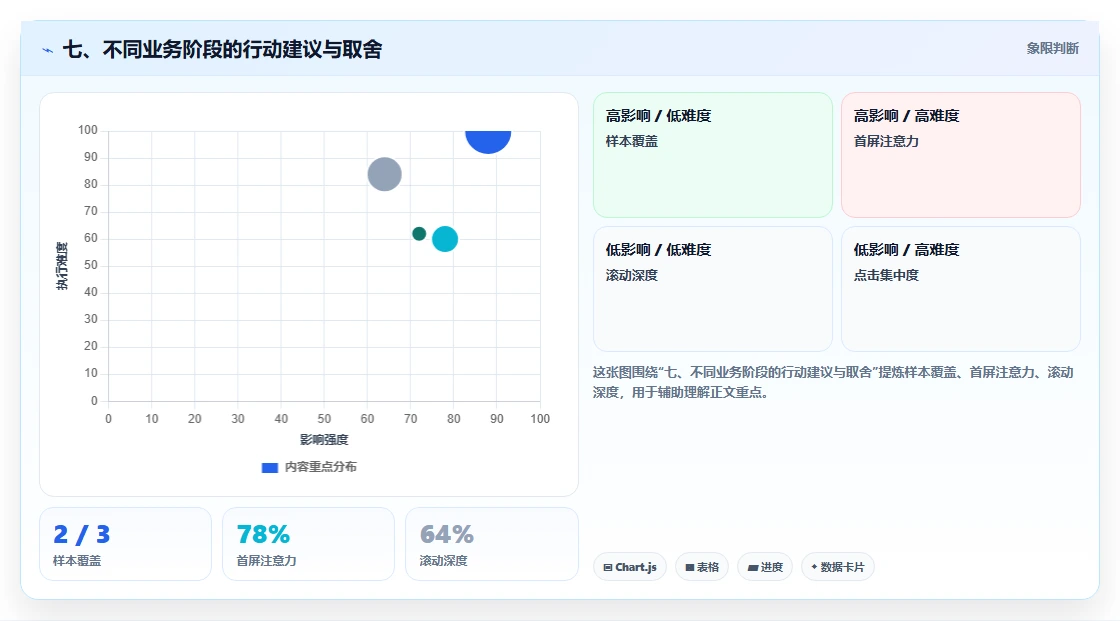
Task: Open the 高影响 / 低难度 quadrant card
Action: [713, 155]
